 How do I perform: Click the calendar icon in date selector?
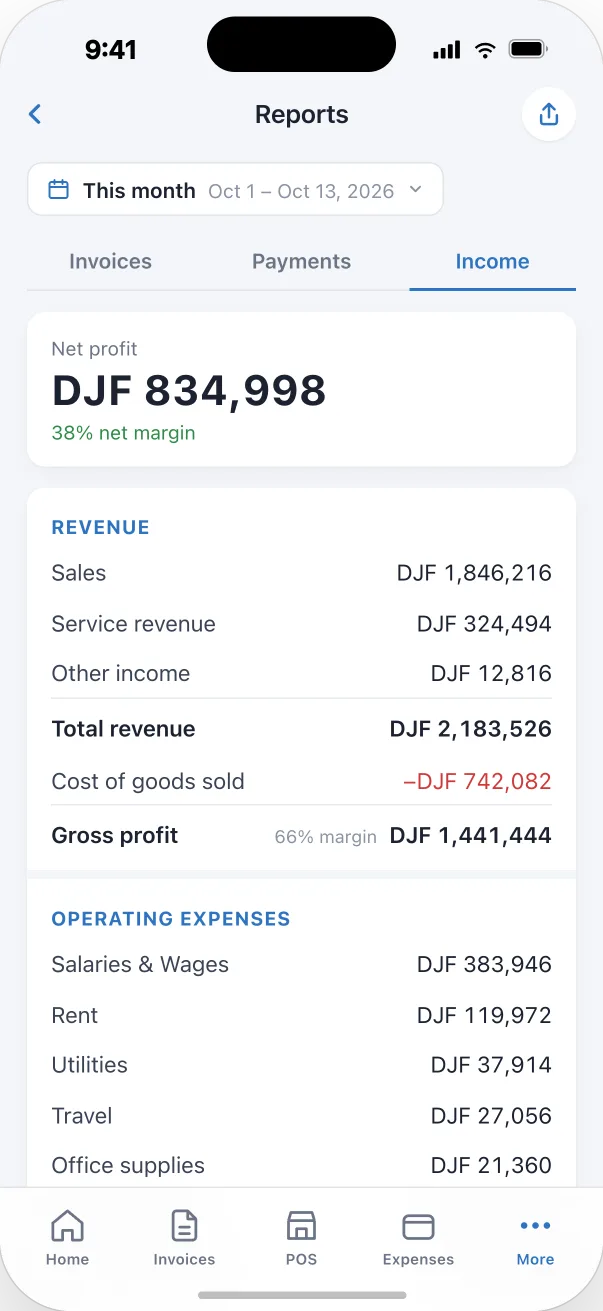point(59,190)
